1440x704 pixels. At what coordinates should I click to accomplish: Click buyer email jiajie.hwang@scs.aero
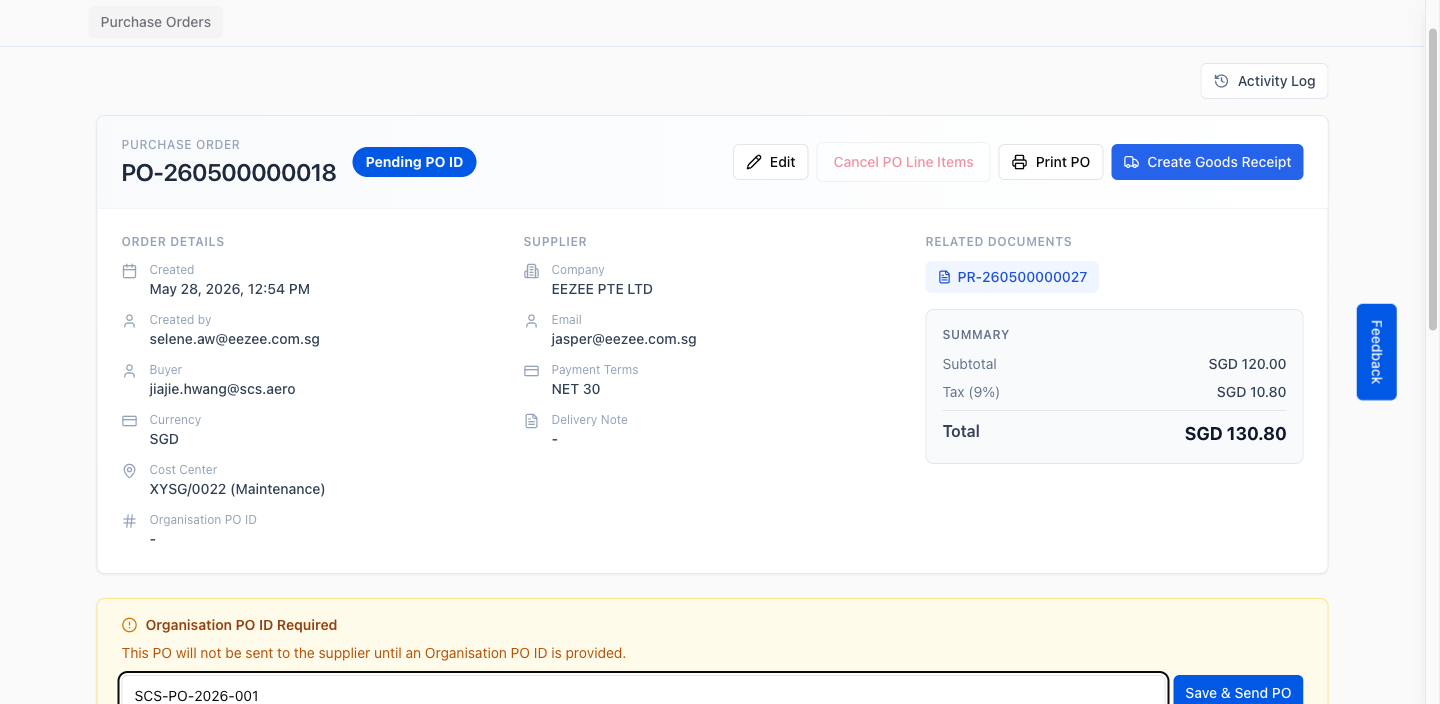coord(223,389)
